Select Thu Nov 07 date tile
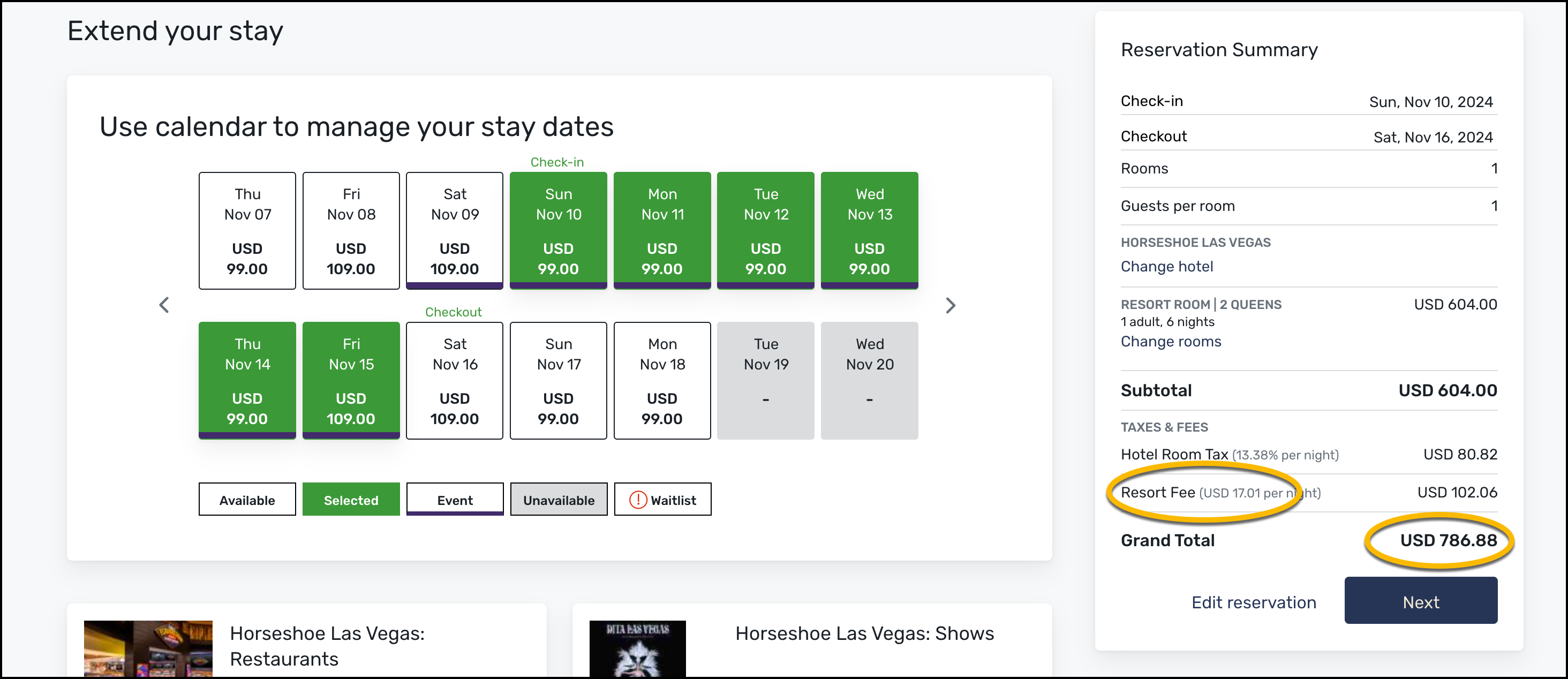This screenshot has width=1568, height=679. (247, 231)
